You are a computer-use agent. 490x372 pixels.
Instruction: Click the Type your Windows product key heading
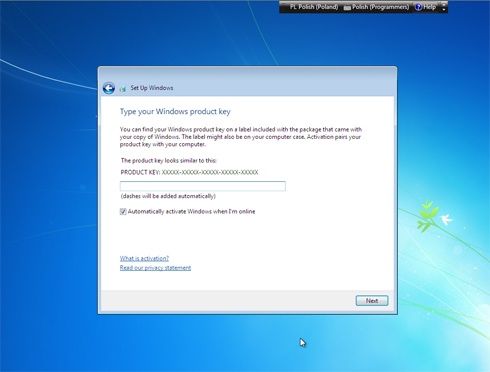pyautogui.click(x=175, y=112)
